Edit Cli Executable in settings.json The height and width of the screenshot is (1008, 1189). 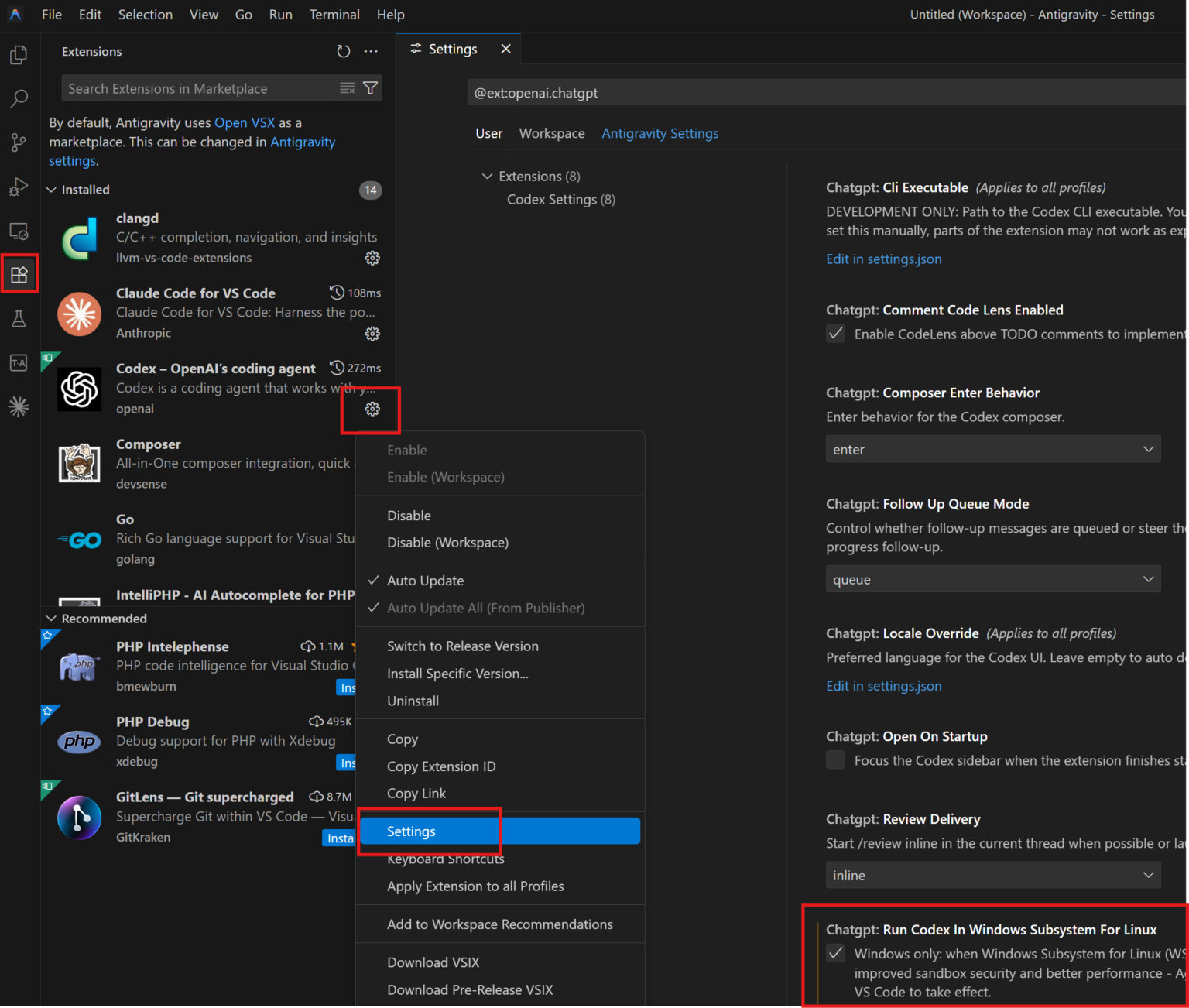pyautogui.click(x=884, y=259)
